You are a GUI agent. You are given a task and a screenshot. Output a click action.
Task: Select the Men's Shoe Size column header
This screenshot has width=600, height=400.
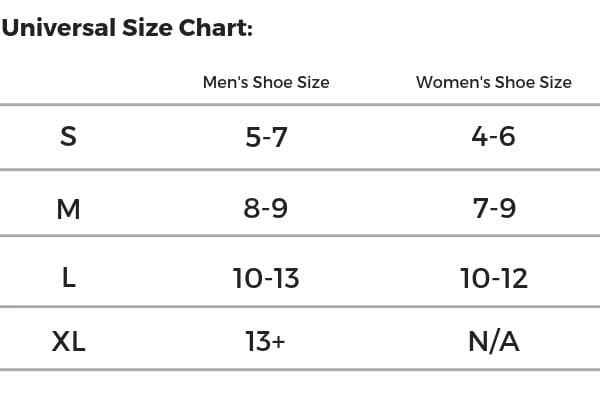click(266, 82)
